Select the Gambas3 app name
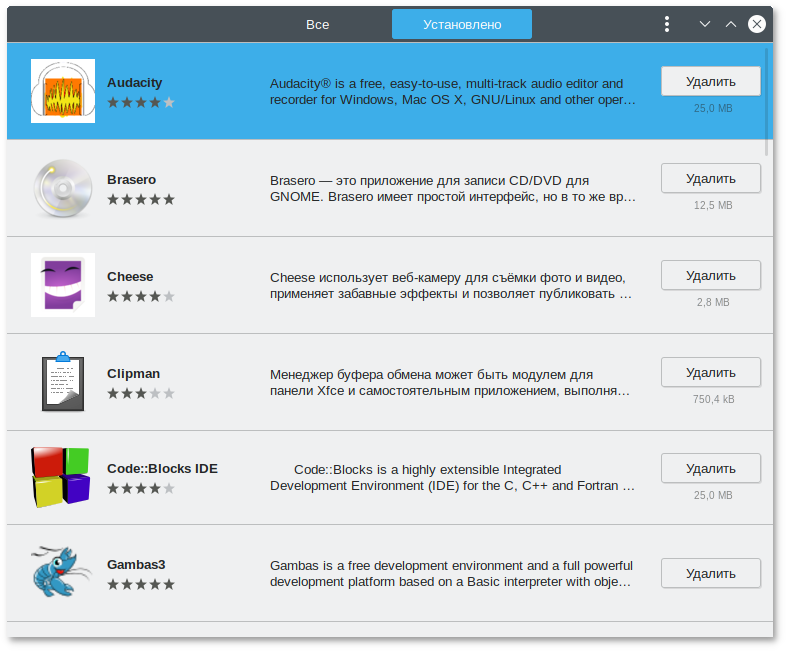Screen dimensions: 786x651 (136, 565)
